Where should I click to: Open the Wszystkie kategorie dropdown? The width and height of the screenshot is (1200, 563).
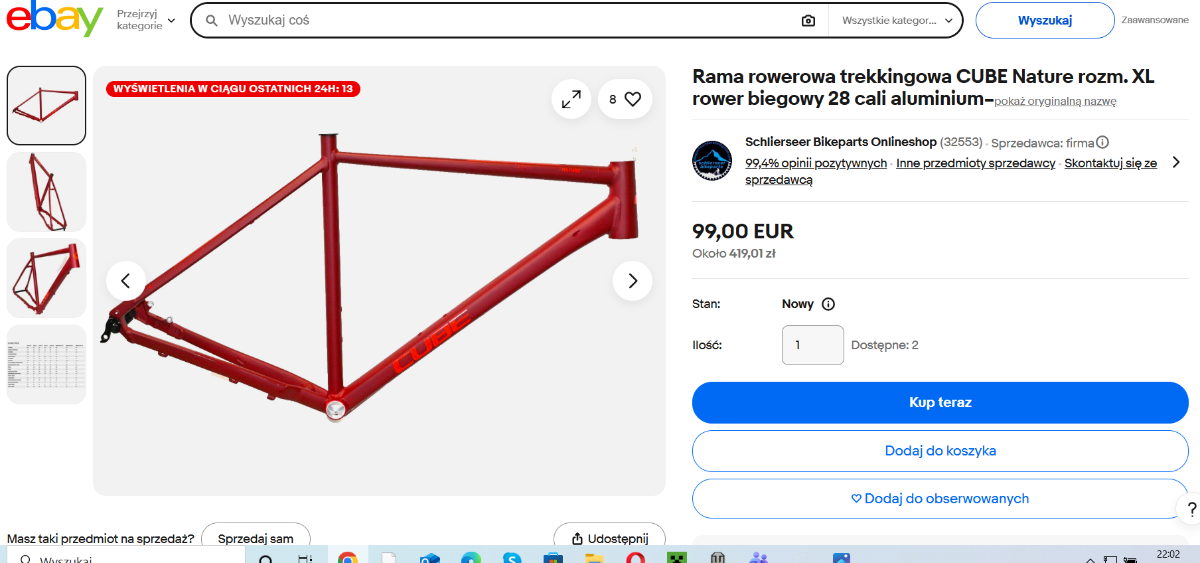[x=895, y=20]
